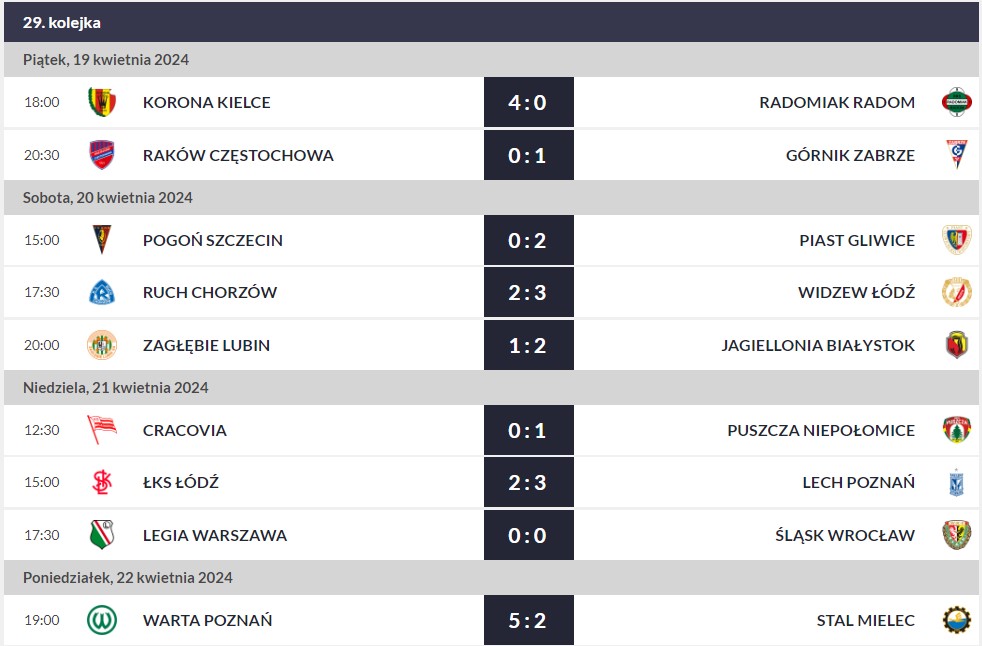Screen dimensions: 982x646
Task: Click the Górnik Zabrze club crest
Action: point(956,155)
